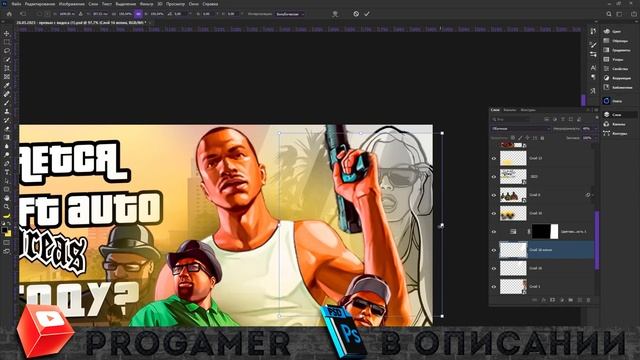This screenshot has width=640, height=360.
Task: Toggle lock all icon in Layers panel
Action: tap(542, 138)
